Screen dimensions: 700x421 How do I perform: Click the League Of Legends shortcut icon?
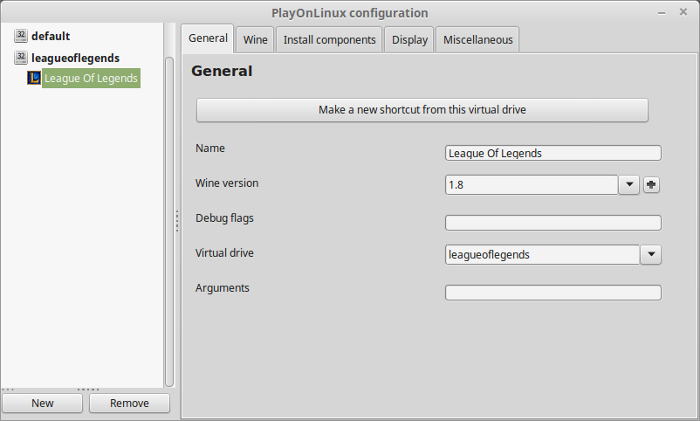click(34, 78)
